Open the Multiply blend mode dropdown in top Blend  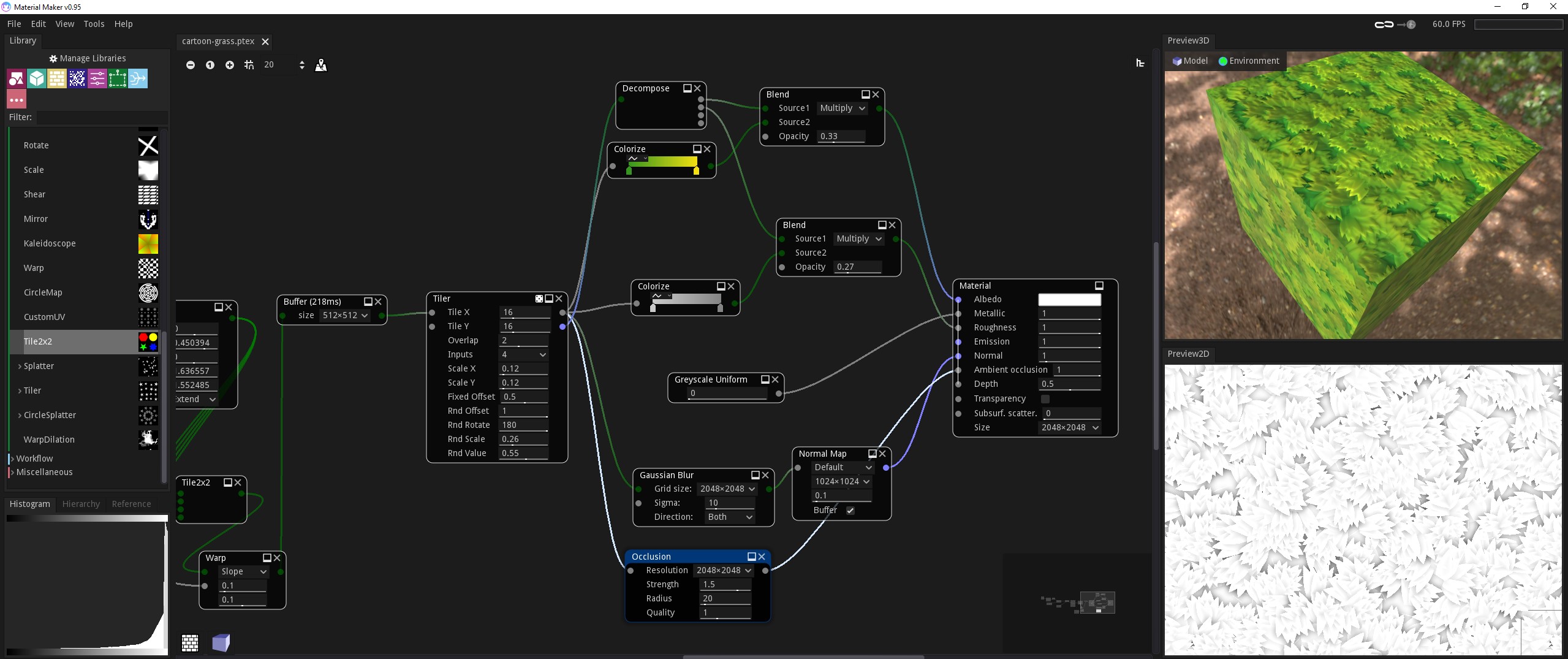click(843, 109)
